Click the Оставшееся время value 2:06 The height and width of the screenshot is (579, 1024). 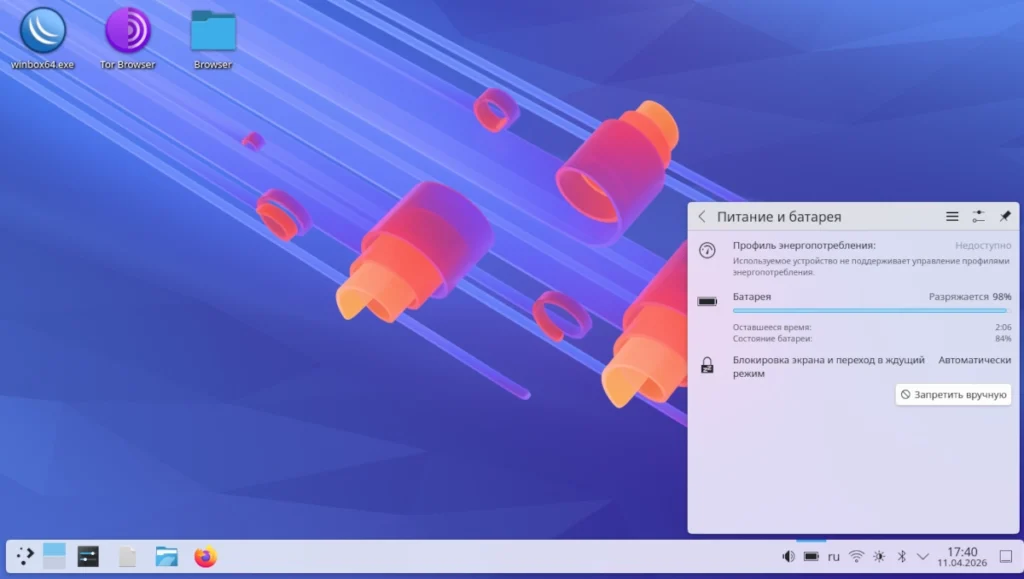coord(1003,328)
